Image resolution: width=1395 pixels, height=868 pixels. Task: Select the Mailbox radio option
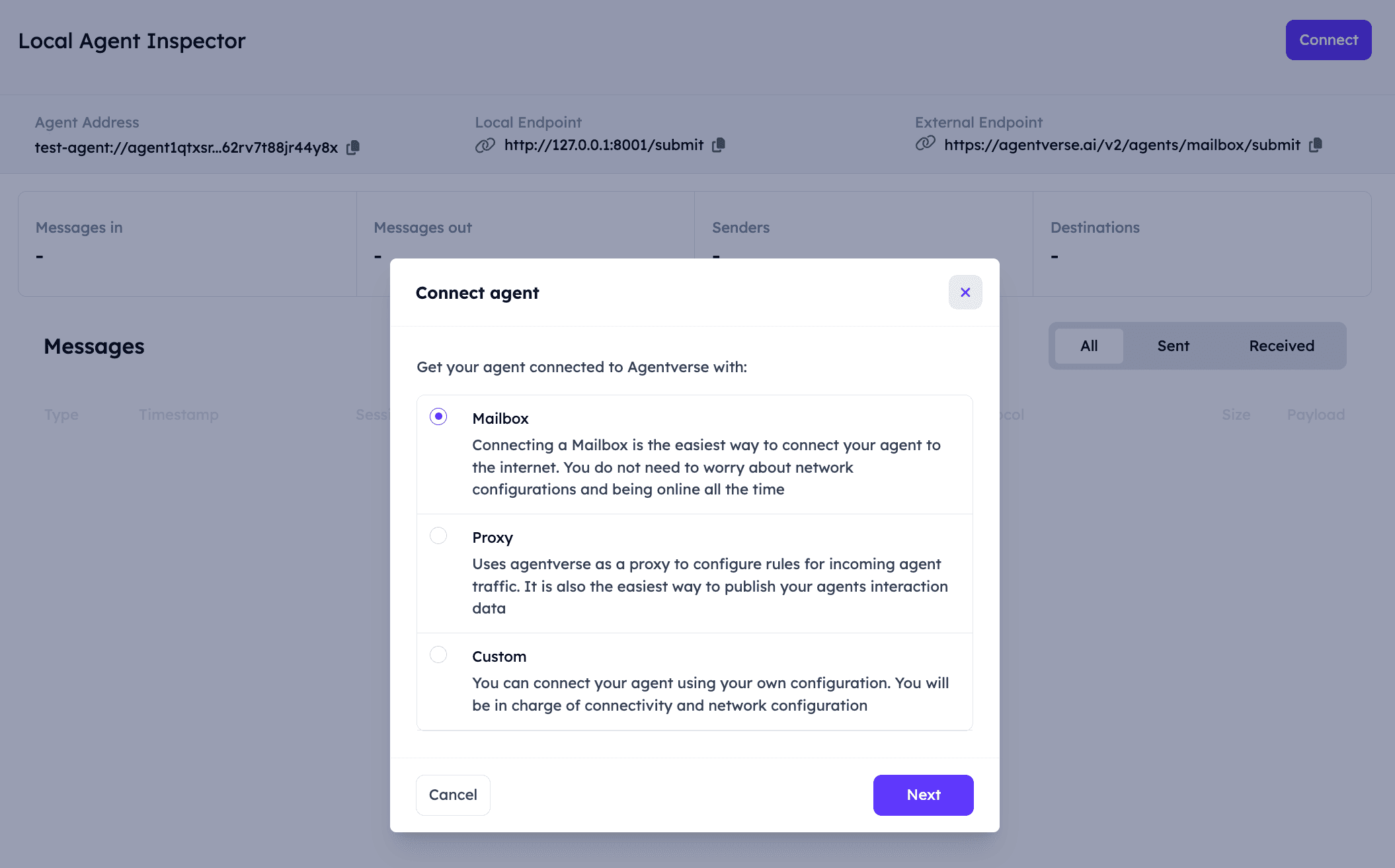point(438,416)
